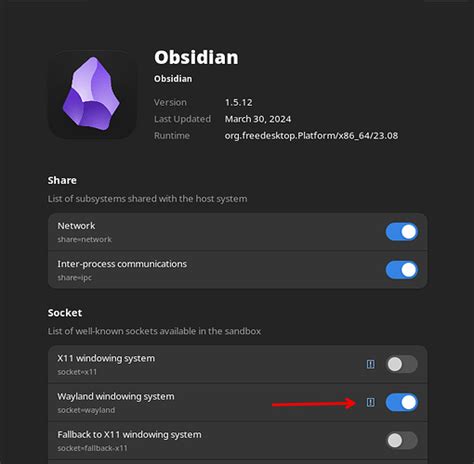The image size is (474, 464).
Task: Select the org.freedesktop.Platform runtime value
Action: [x=311, y=136]
